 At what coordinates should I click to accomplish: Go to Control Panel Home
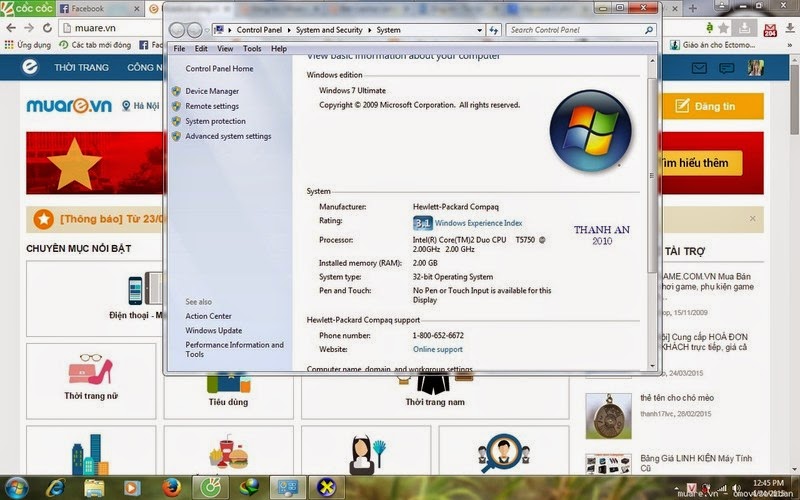click(219, 68)
